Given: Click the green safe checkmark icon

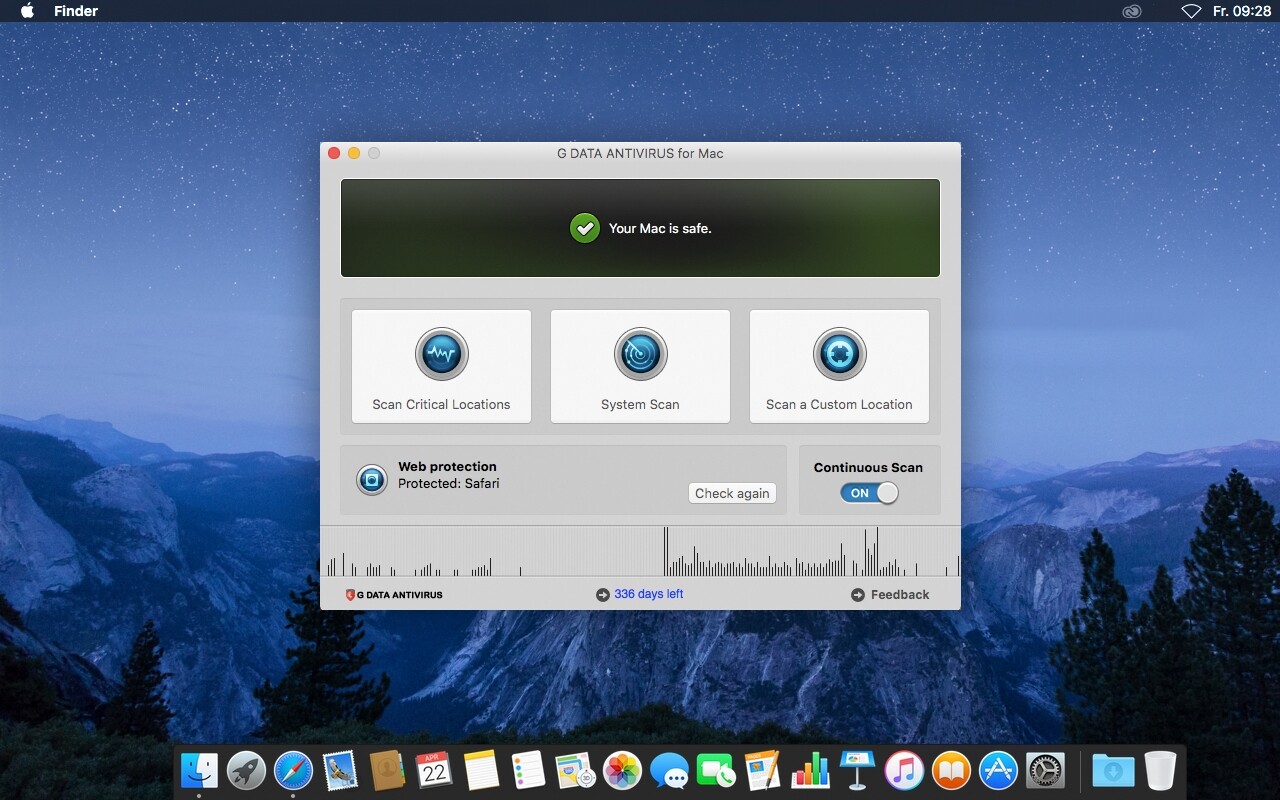Looking at the screenshot, I should 585,228.
